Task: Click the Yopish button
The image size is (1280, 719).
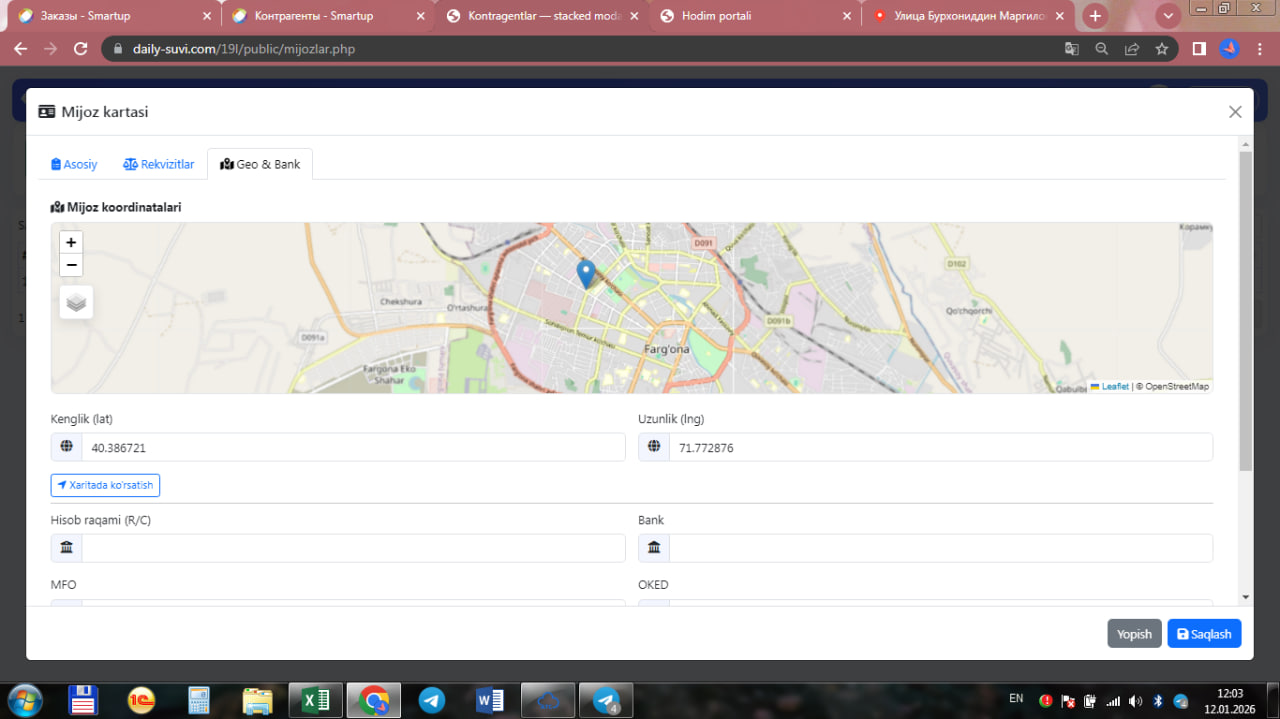Action: [1134, 634]
